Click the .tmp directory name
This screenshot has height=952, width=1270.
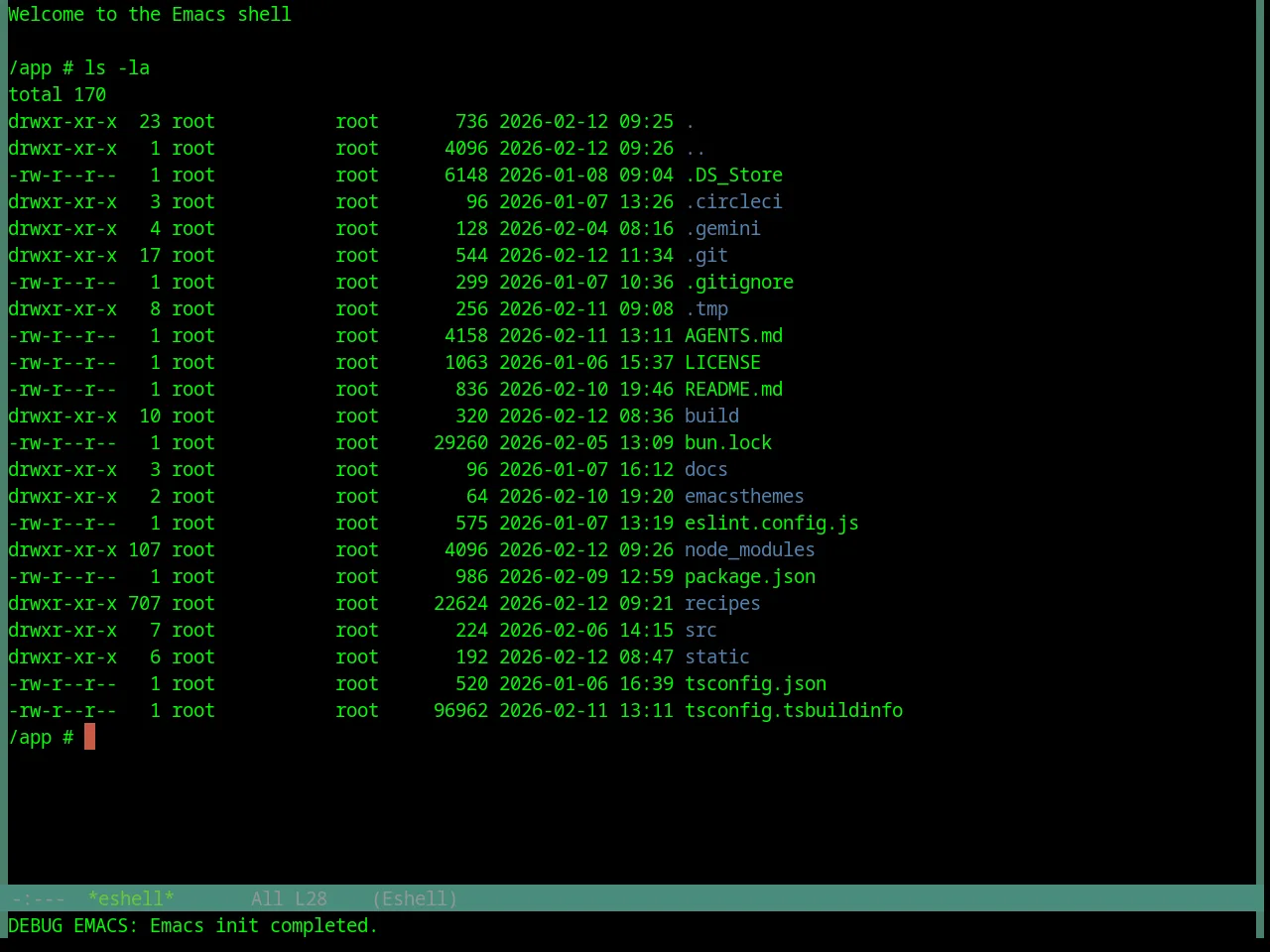click(706, 308)
